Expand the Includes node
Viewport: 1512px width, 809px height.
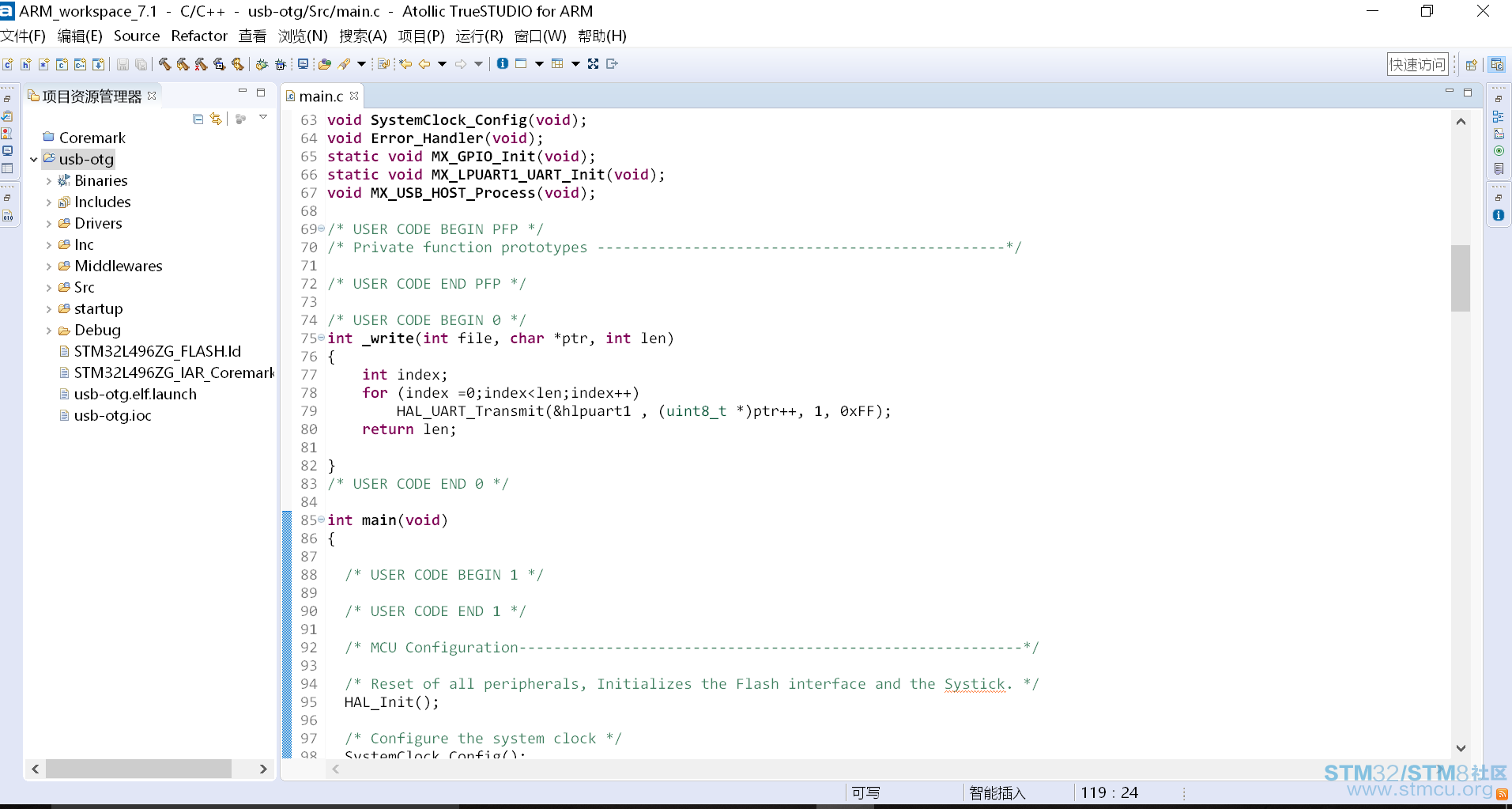point(49,202)
